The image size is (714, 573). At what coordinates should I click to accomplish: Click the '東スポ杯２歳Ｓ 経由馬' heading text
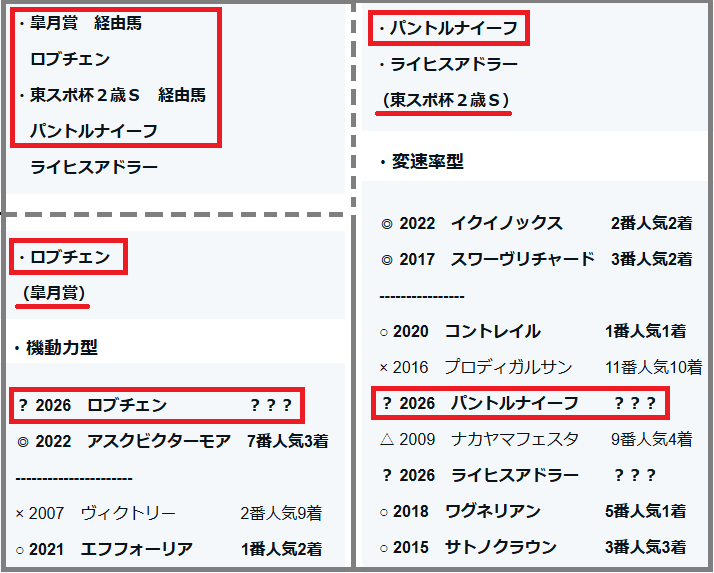point(117,95)
